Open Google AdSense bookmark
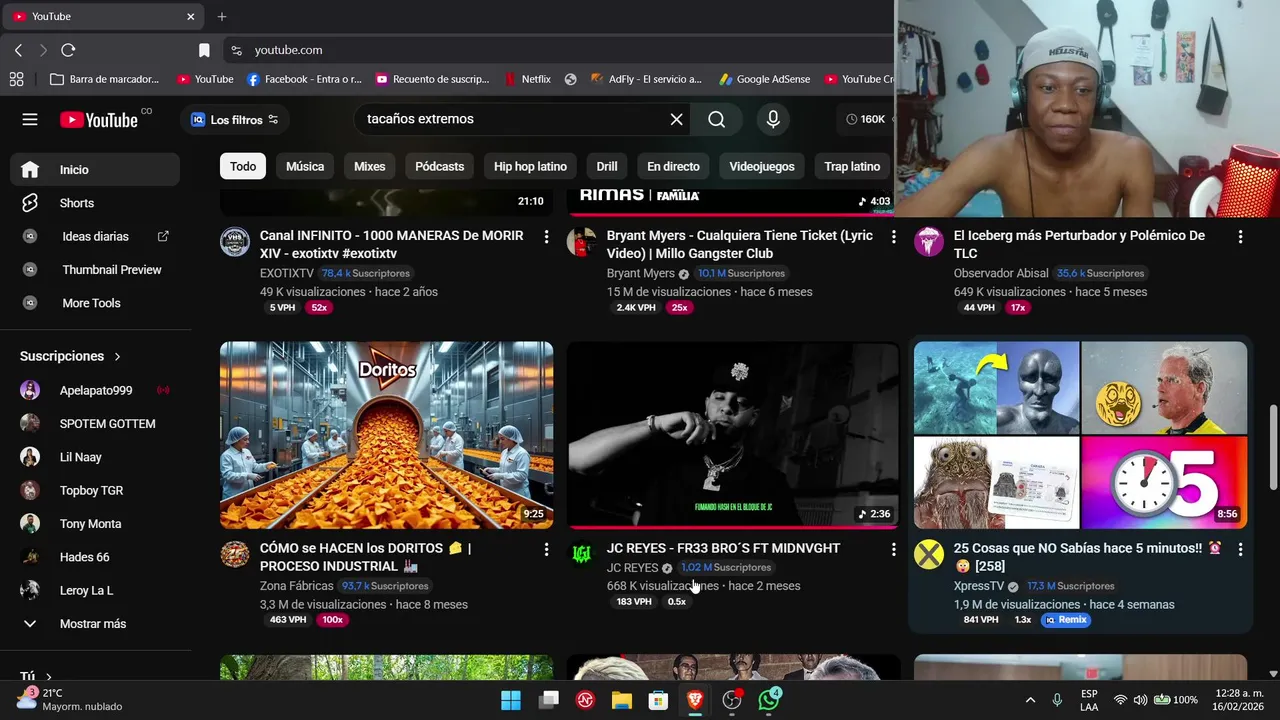Image resolution: width=1280 pixels, height=720 pixels. tap(764, 79)
